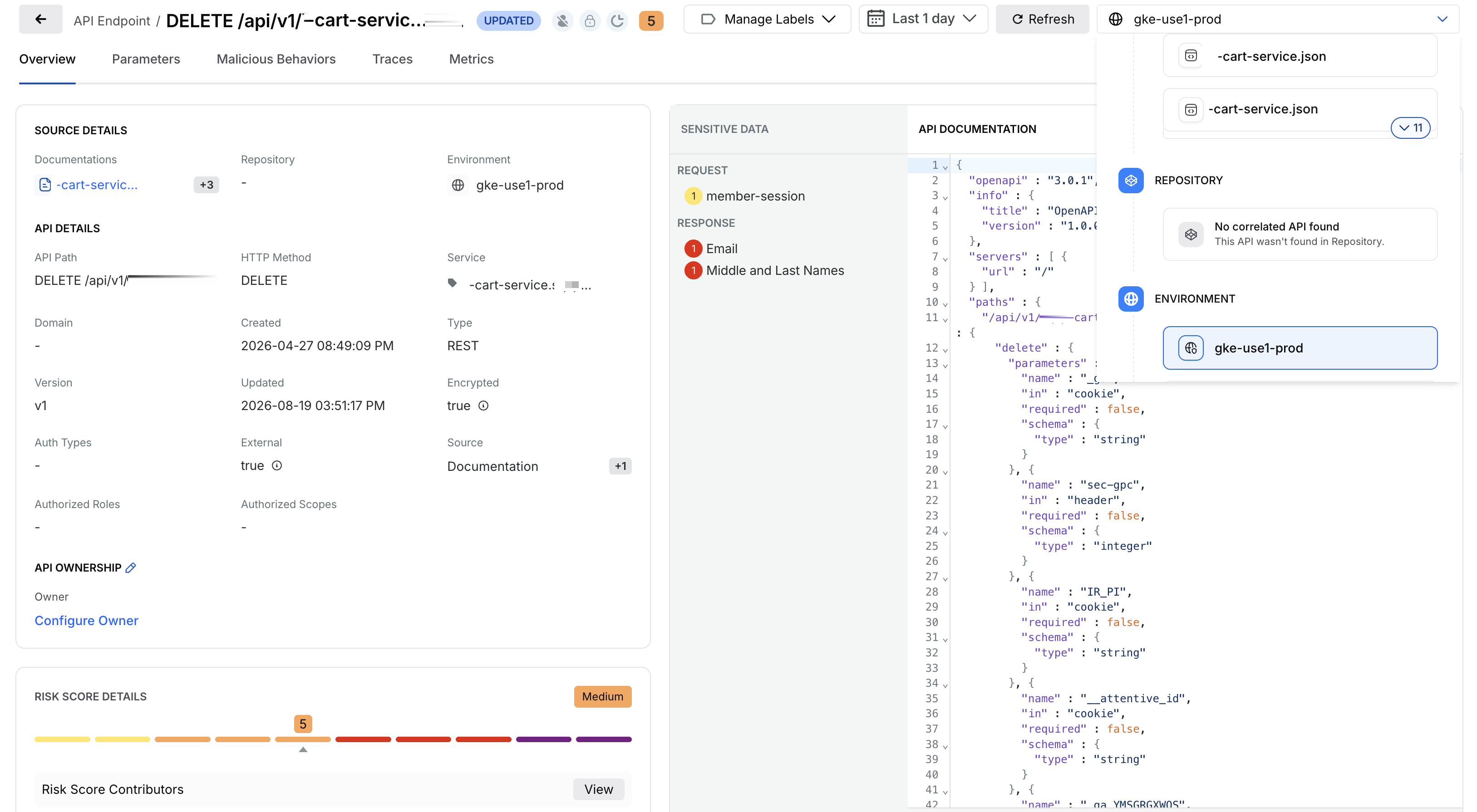Click the info icon next to Encrypted true
Image resolution: width=1477 pixels, height=812 pixels.
(483, 406)
